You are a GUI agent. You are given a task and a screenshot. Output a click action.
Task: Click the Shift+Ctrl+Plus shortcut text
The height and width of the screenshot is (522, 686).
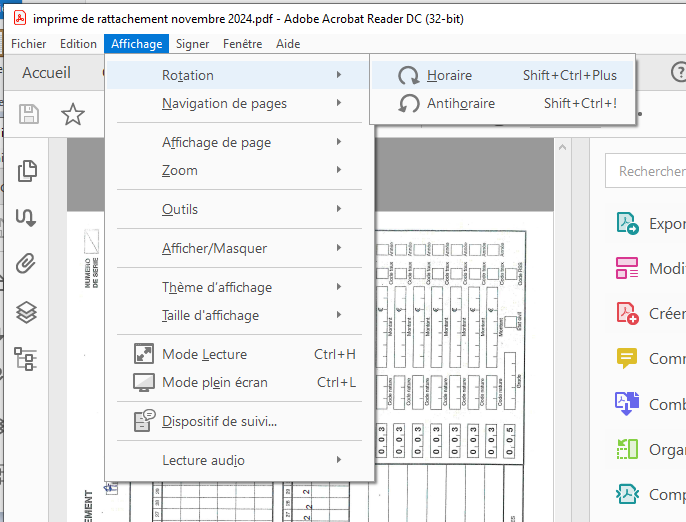570,75
